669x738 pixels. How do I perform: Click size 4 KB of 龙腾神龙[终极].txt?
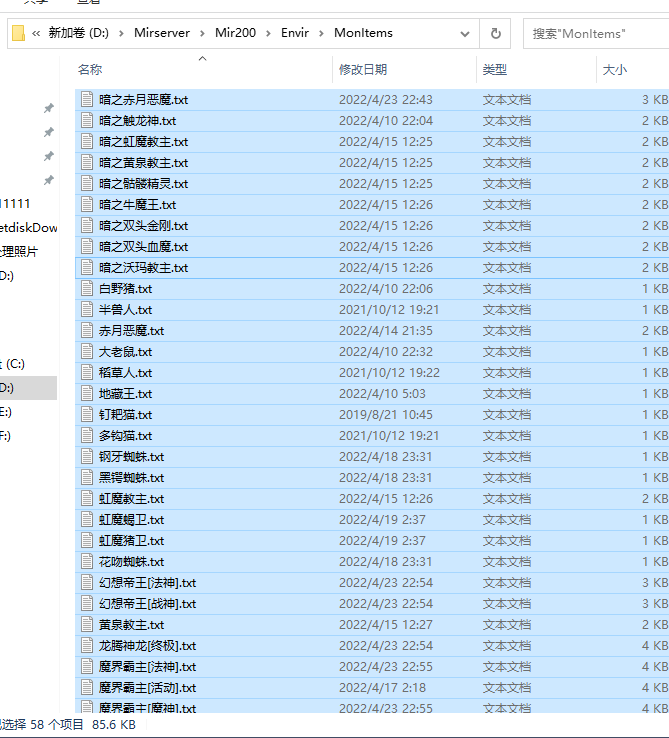[655, 646]
